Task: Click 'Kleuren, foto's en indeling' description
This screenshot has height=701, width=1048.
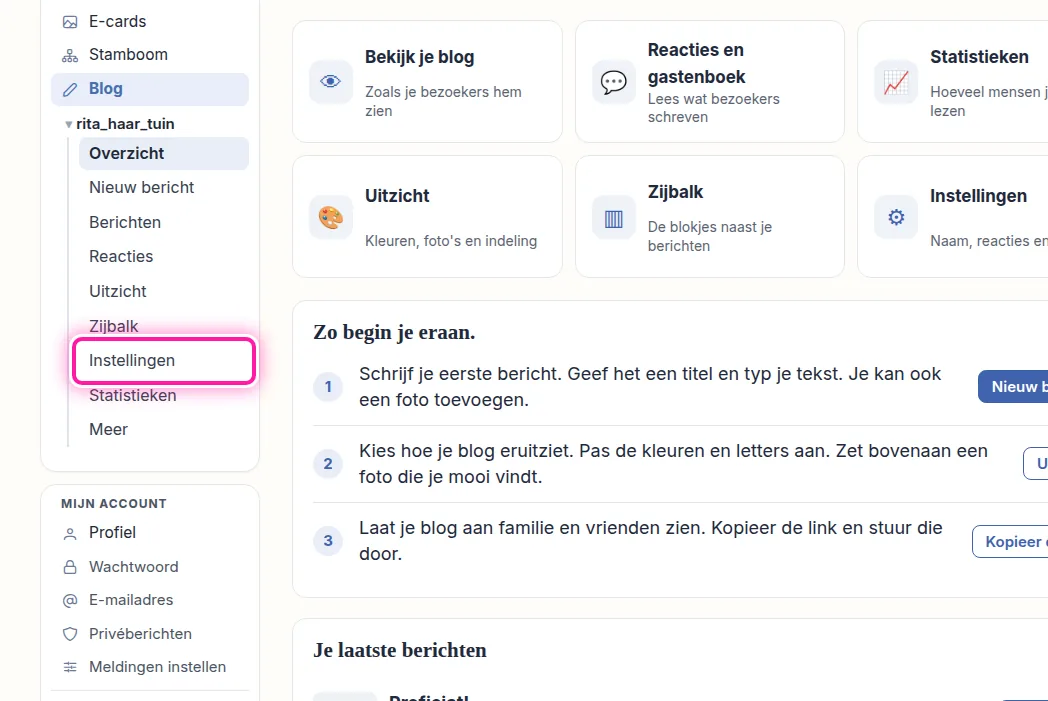Action: click(x=451, y=241)
